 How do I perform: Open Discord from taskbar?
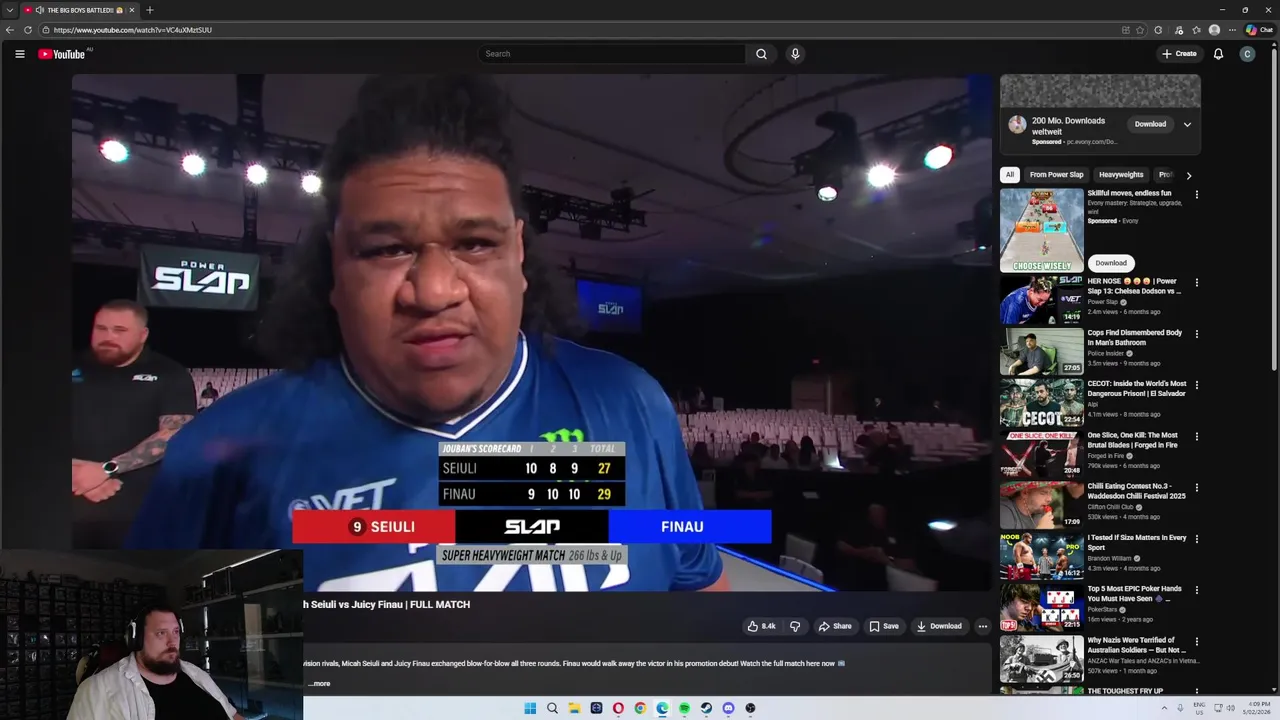[x=728, y=708]
